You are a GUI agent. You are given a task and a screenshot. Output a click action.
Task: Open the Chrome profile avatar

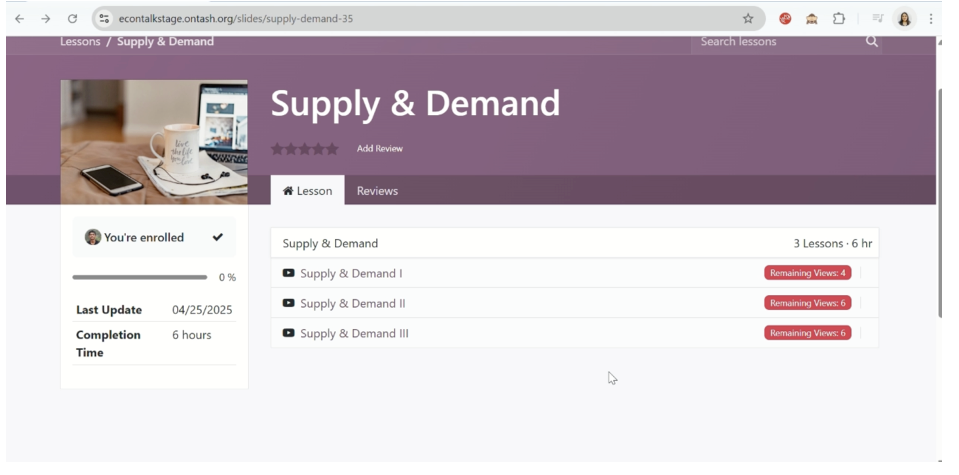(x=904, y=18)
